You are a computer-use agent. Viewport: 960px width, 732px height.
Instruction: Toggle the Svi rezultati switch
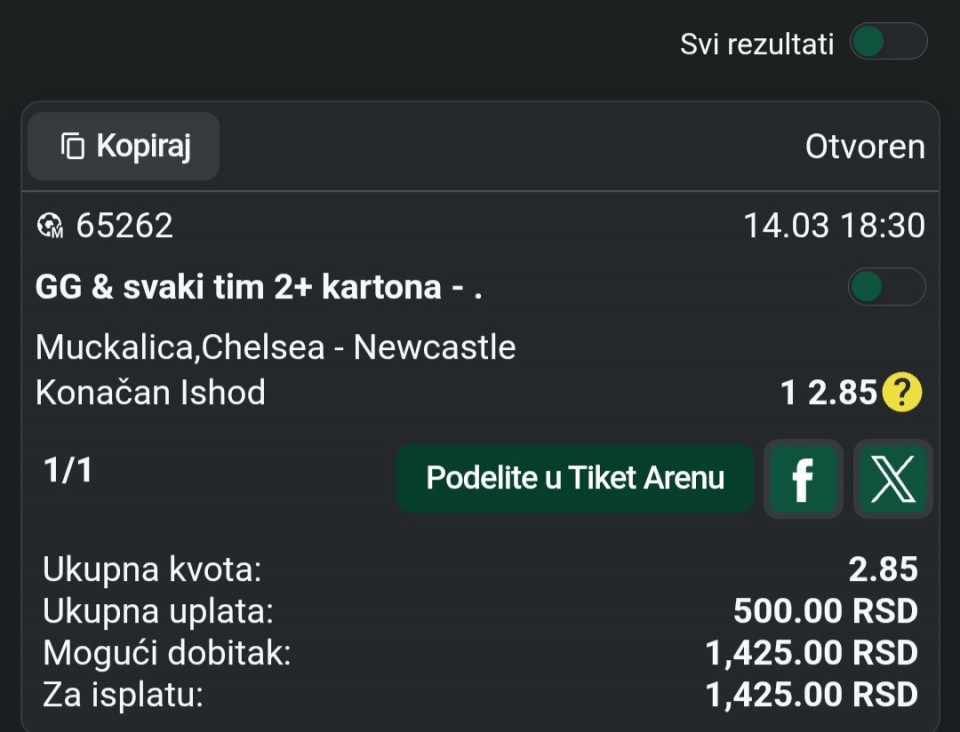coord(887,42)
